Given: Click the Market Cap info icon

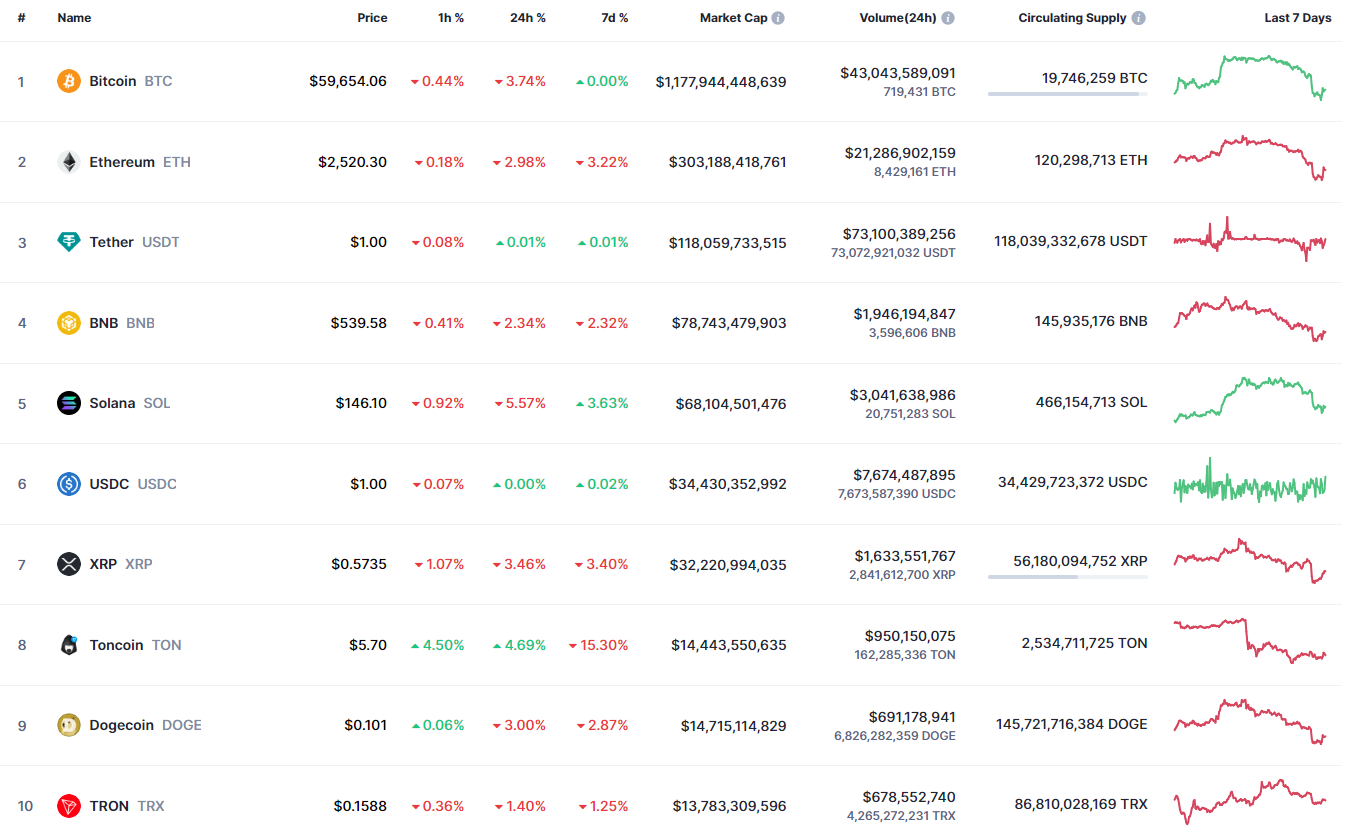Looking at the screenshot, I should coord(778,18).
